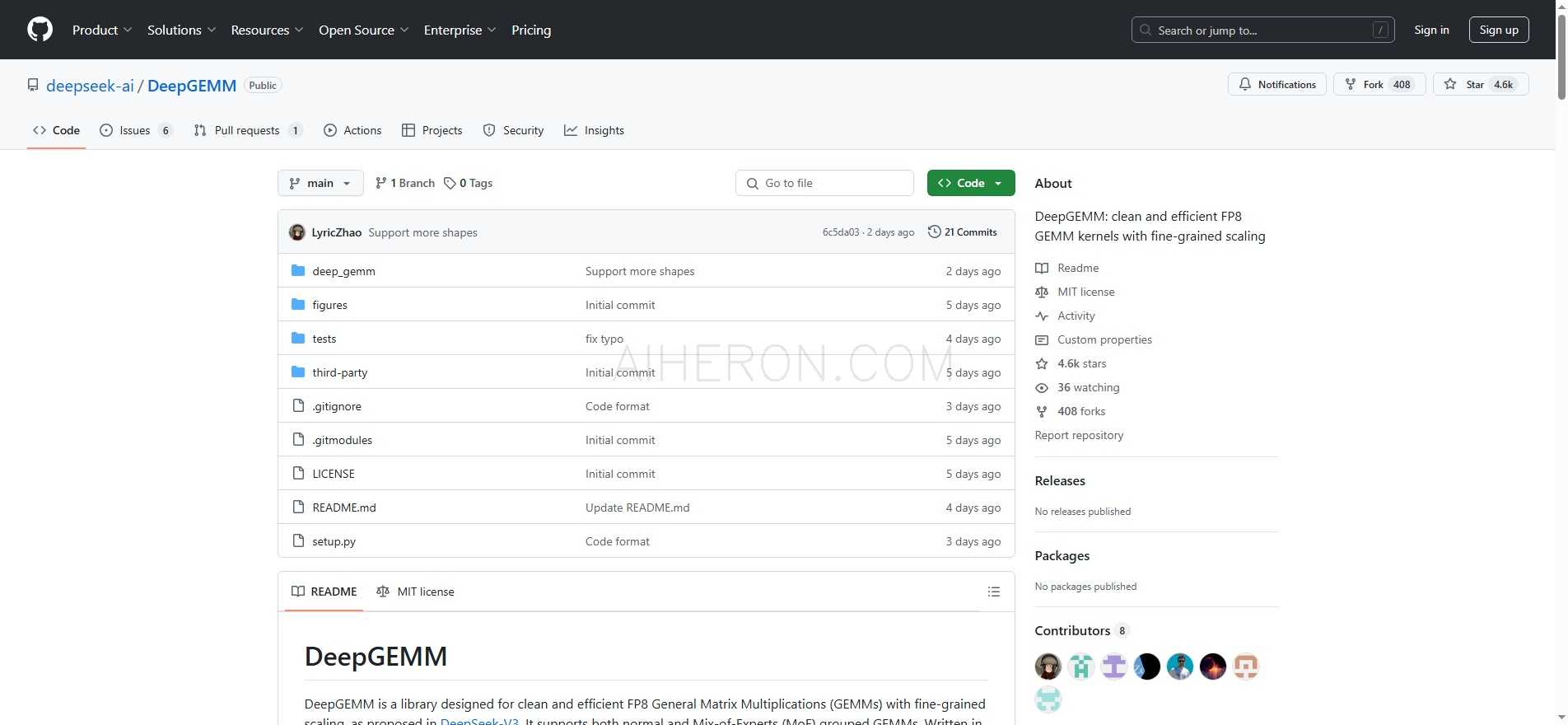Expand the Product navigation menu
This screenshot has width=1568, height=725.
click(x=101, y=30)
